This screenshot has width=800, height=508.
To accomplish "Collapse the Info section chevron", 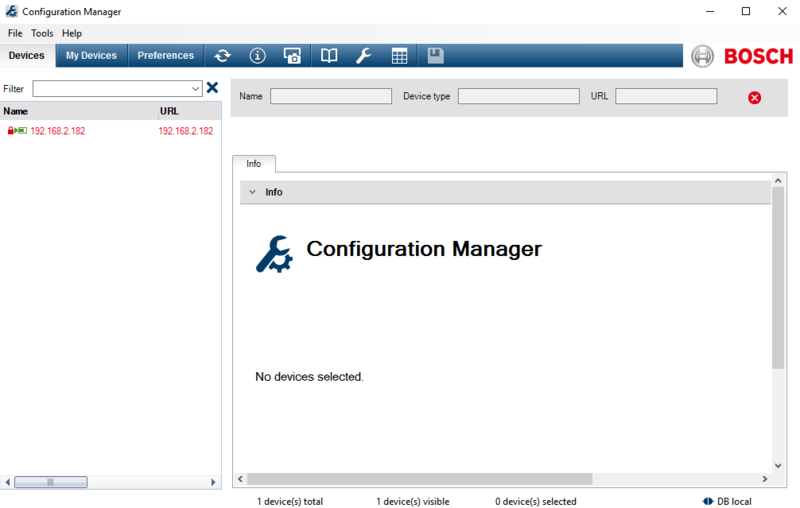I will pos(252,192).
